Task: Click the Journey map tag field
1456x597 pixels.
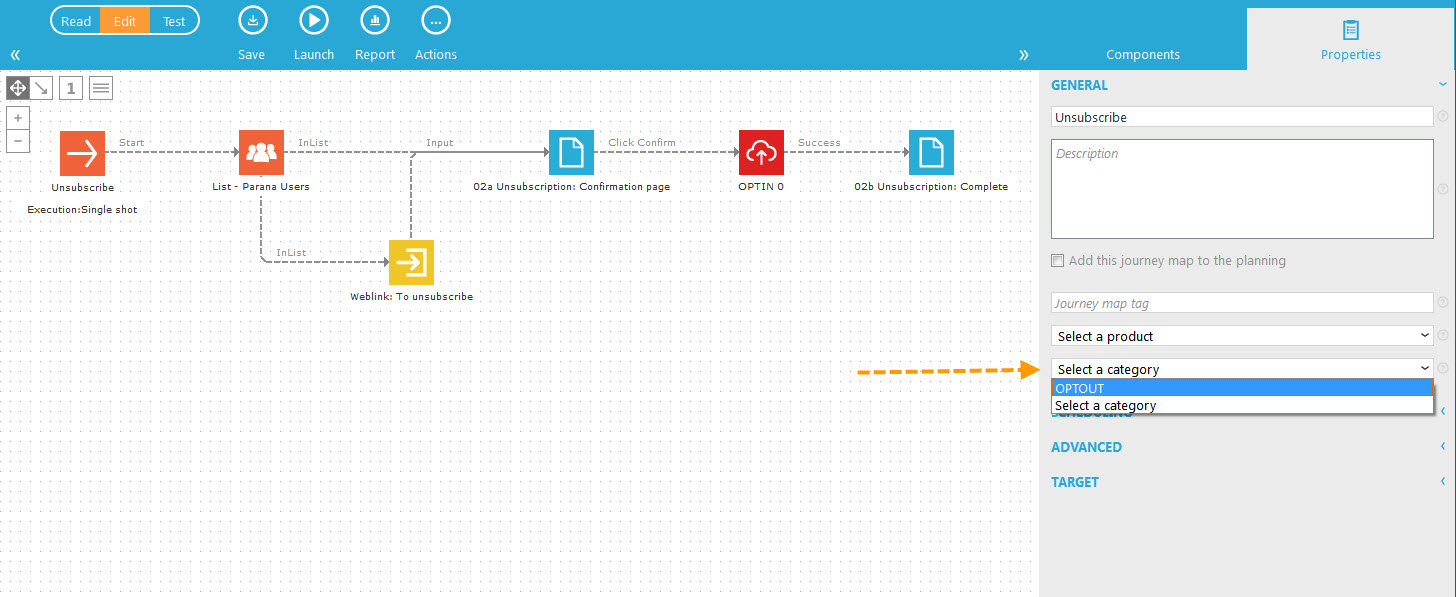Action: tap(1242, 303)
